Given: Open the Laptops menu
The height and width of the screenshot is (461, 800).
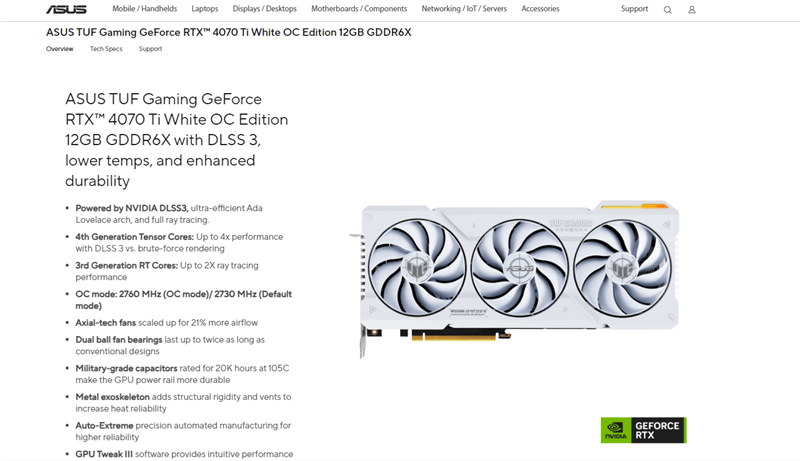Looking at the screenshot, I should click(x=205, y=9).
